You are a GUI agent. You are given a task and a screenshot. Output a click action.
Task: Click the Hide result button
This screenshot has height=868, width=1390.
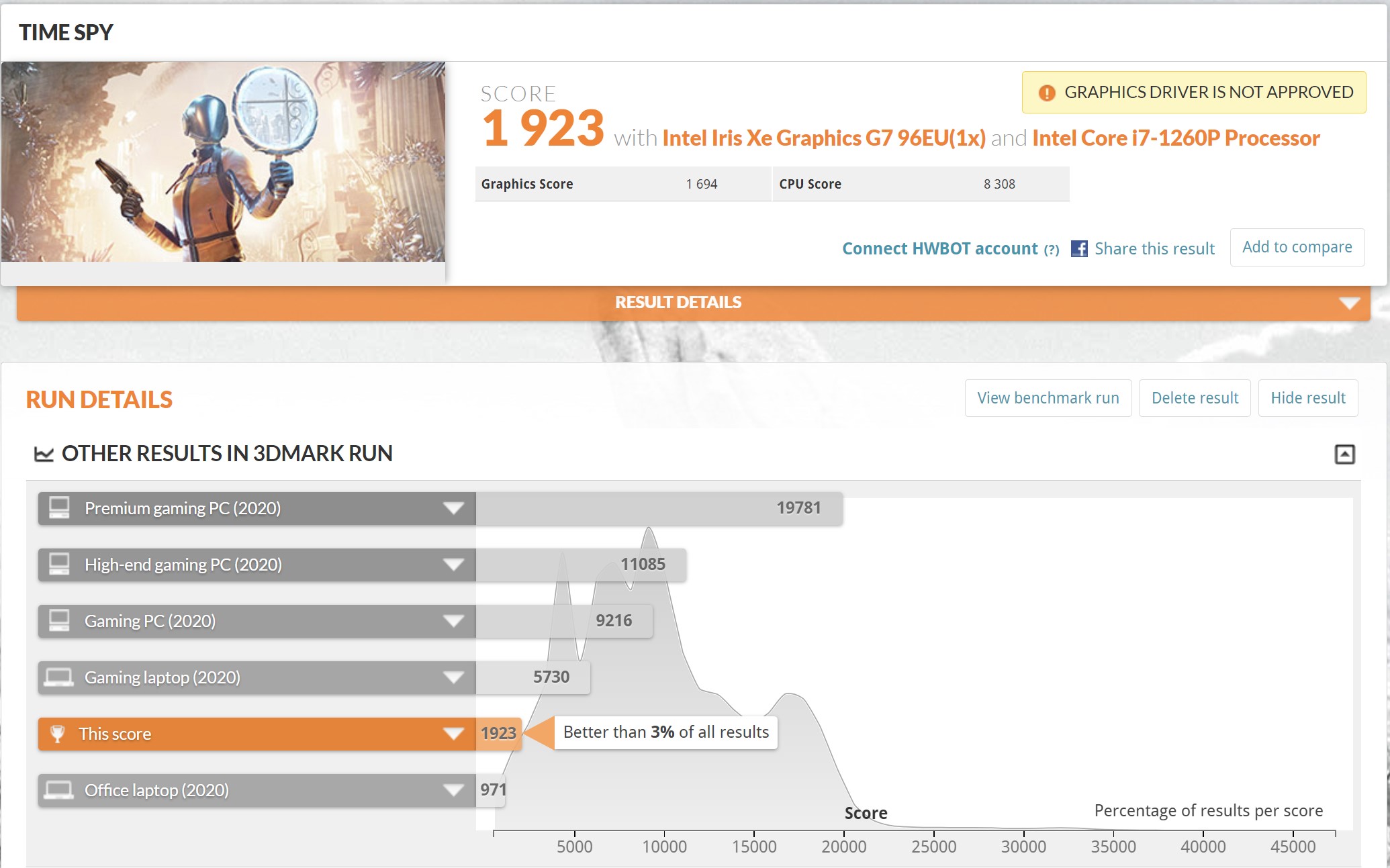1307,398
